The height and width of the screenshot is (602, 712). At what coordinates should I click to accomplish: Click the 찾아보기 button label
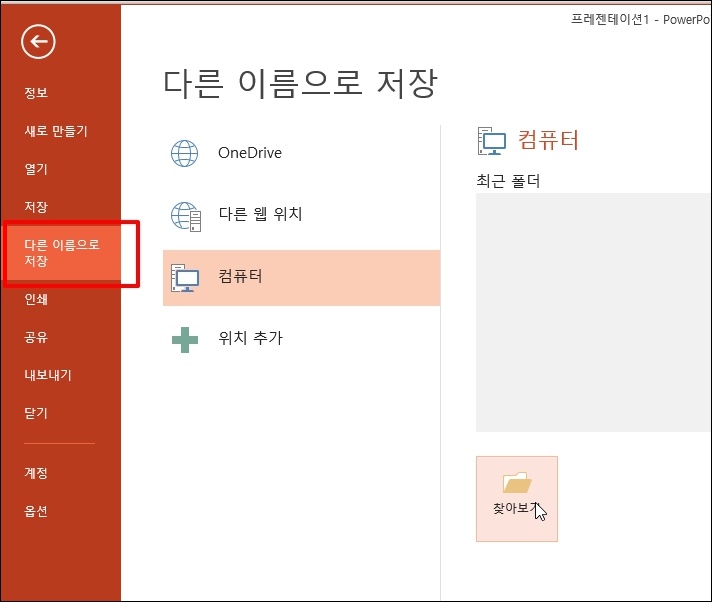pyautogui.click(x=516, y=508)
